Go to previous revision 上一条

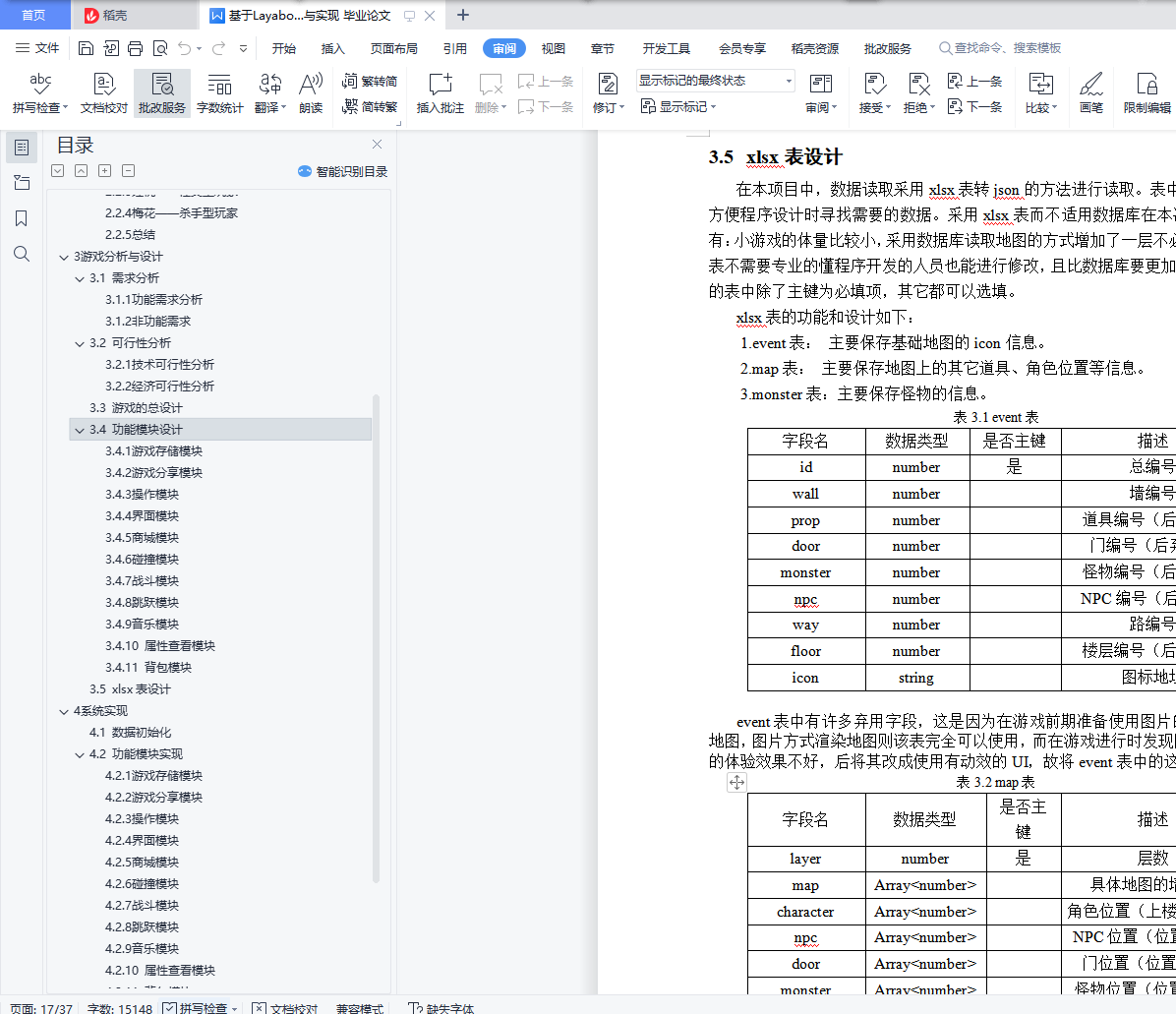[x=975, y=81]
